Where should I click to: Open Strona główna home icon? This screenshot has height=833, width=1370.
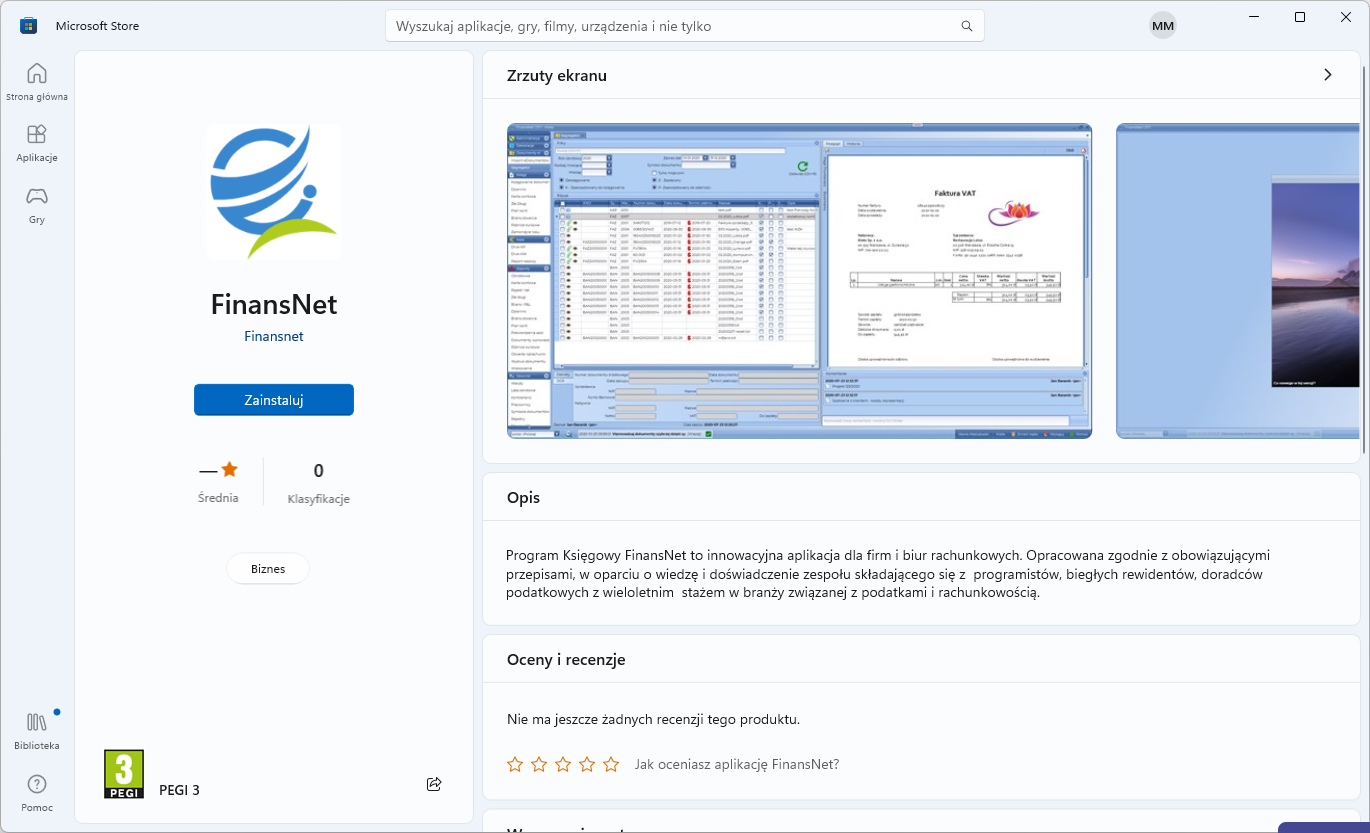pyautogui.click(x=36, y=74)
